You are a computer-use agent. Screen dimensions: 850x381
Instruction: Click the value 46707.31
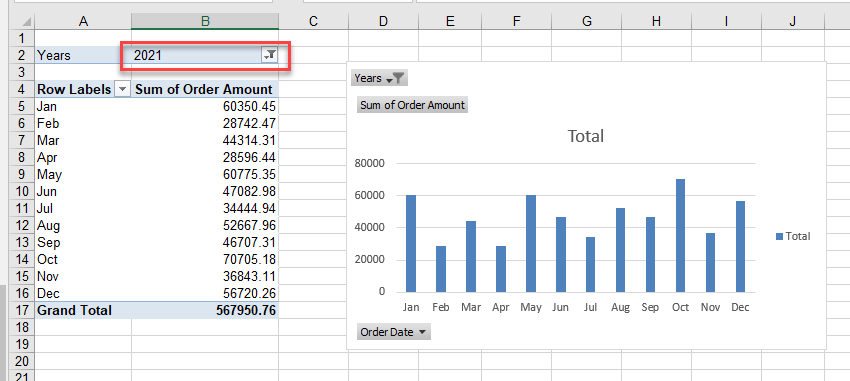pyautogui.click(x=249, y=242)
